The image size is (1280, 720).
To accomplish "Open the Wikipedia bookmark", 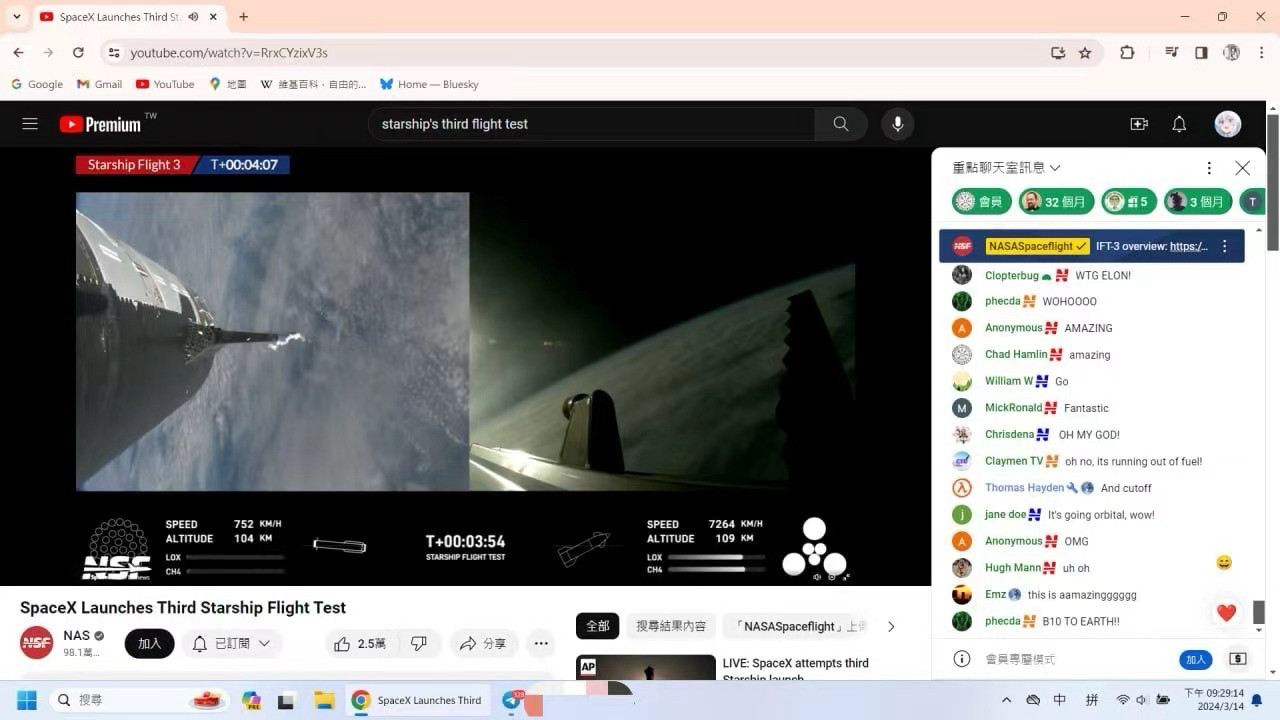I will 313,84.
